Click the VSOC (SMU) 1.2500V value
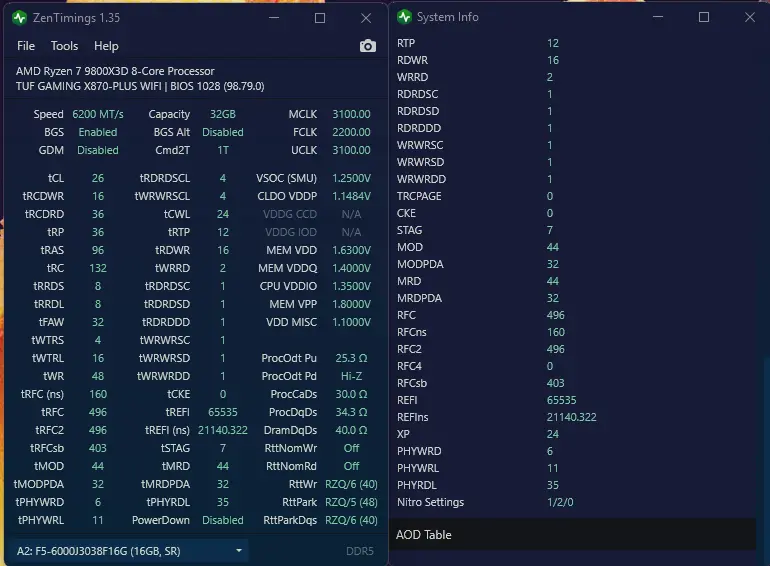Screen dimensions: 770x566 pyautogui.click(x=351, y=178)
